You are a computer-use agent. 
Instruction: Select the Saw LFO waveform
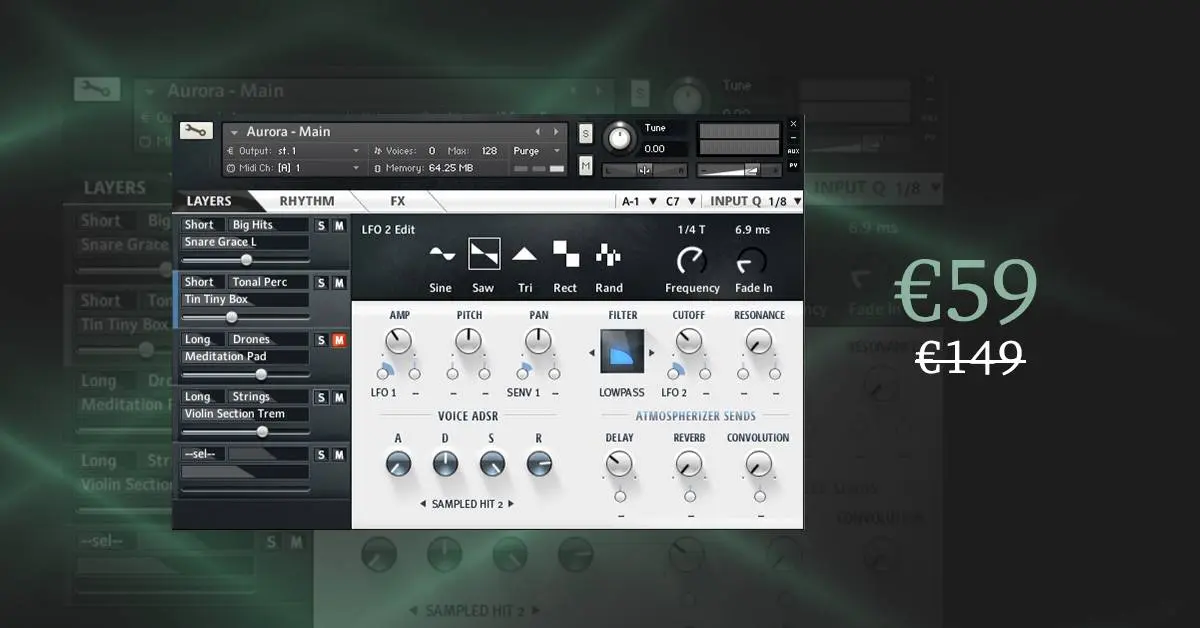point(484,254)
